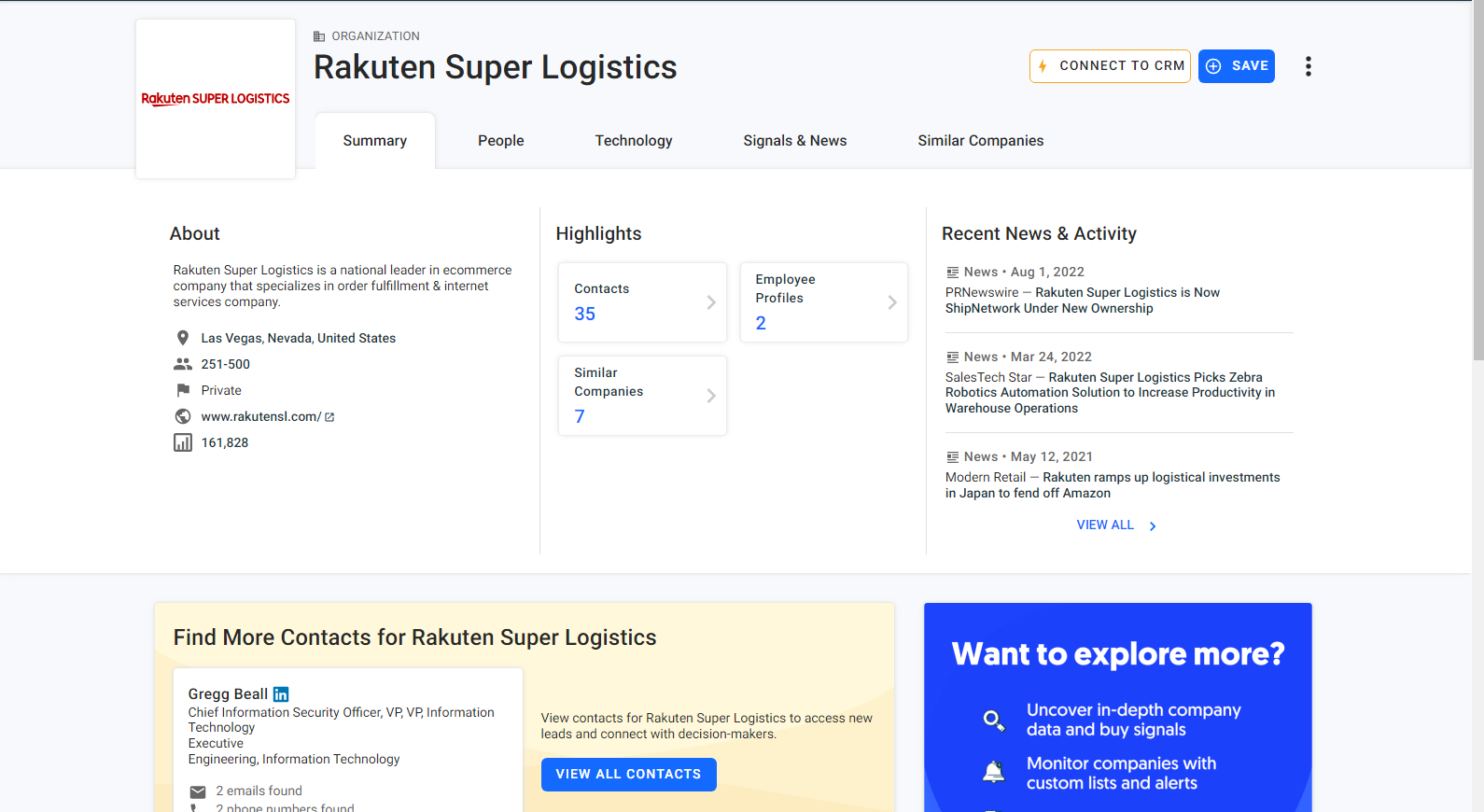Expand the Employee Profiles chevron
1484x812 pixels.
coord(892,302)
